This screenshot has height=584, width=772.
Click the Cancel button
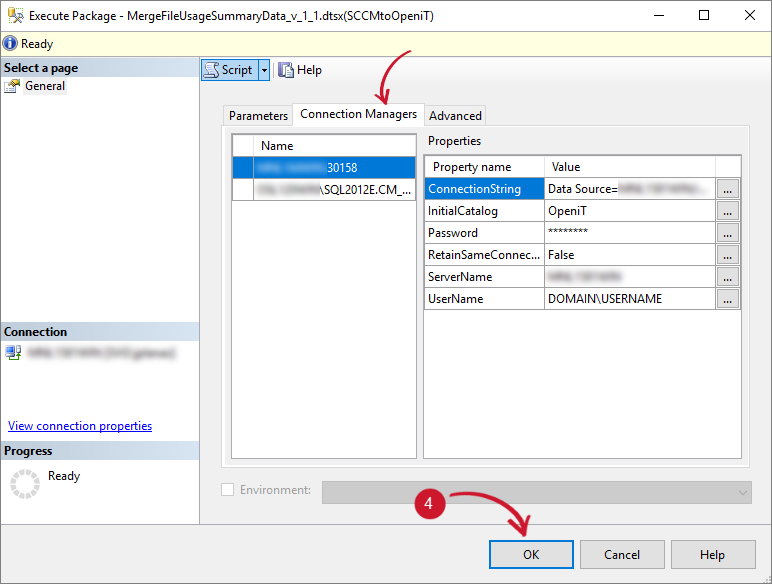622,554
